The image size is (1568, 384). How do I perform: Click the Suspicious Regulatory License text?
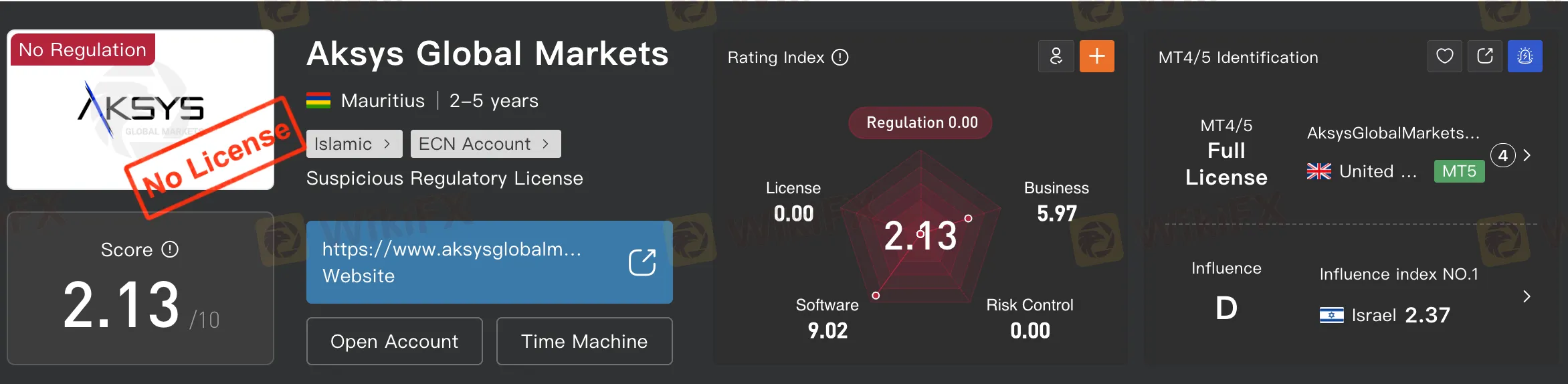[x=445, y=179]
